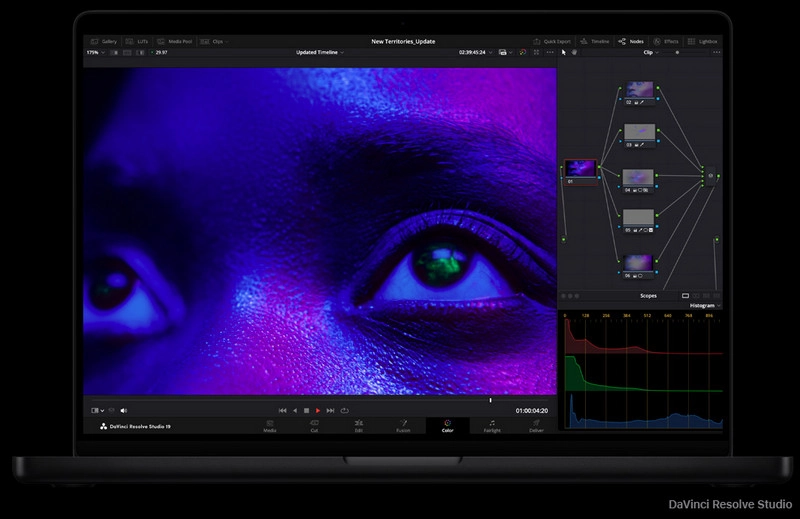Open Quick Export
The height and width of the screenshot is (519, 800).
pyautogui.click(x=552, y=41)
